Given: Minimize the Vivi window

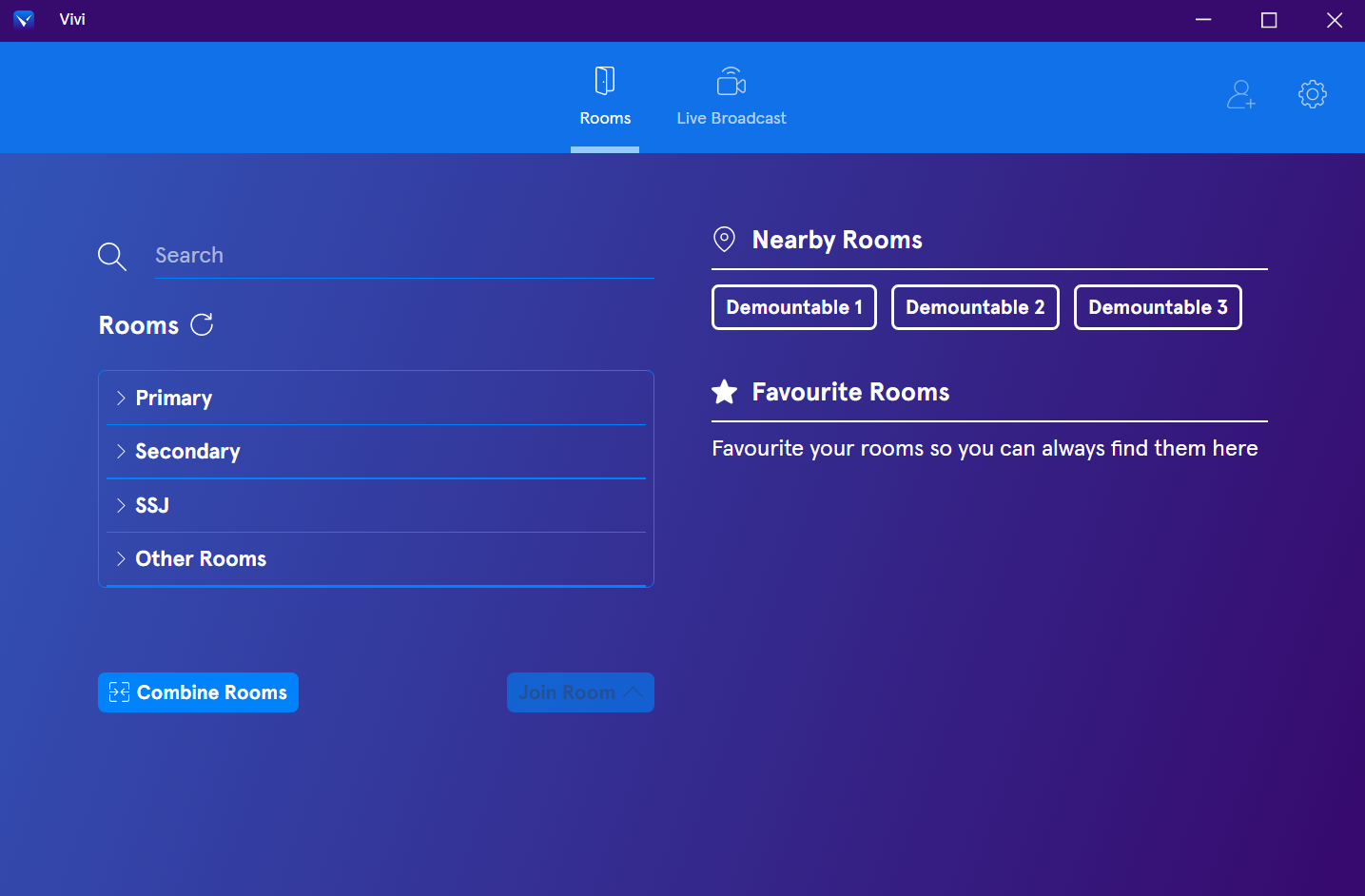Looking at the screenshot, I should pyautogui.click(x=1203, y=20).
